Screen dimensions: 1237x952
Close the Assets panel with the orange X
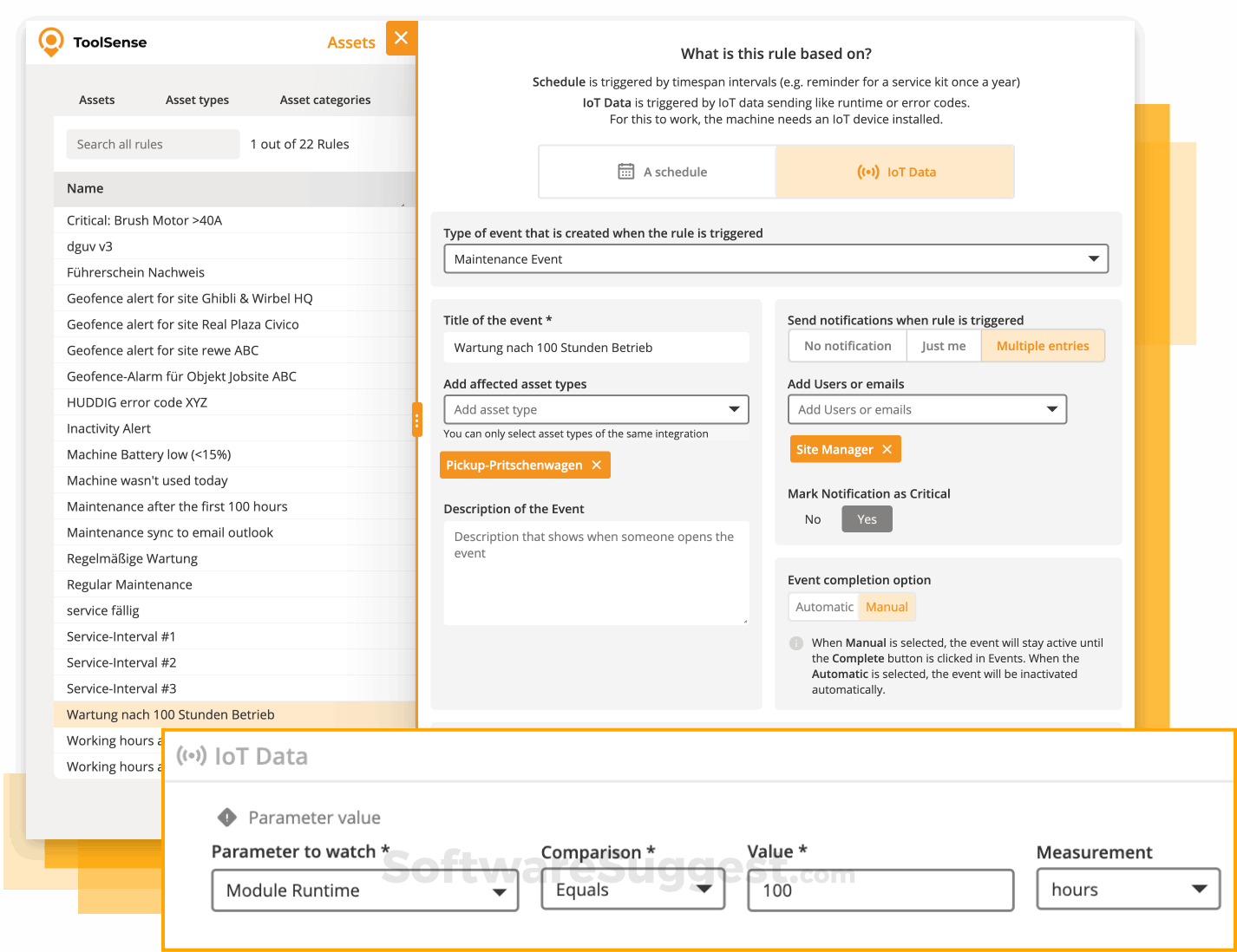click(401, 38)
